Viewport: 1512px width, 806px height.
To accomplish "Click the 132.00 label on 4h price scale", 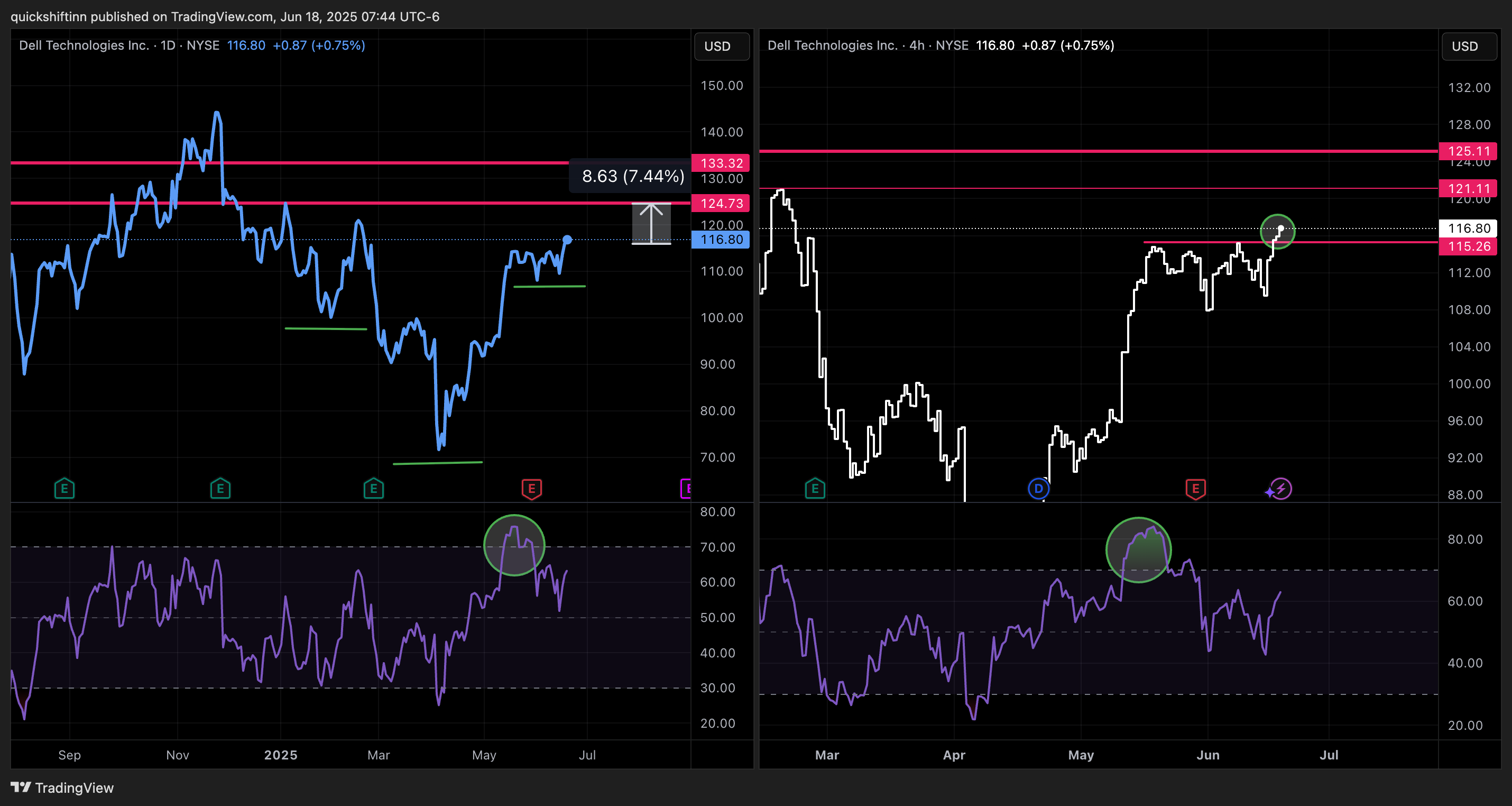I will (1469, 87).
